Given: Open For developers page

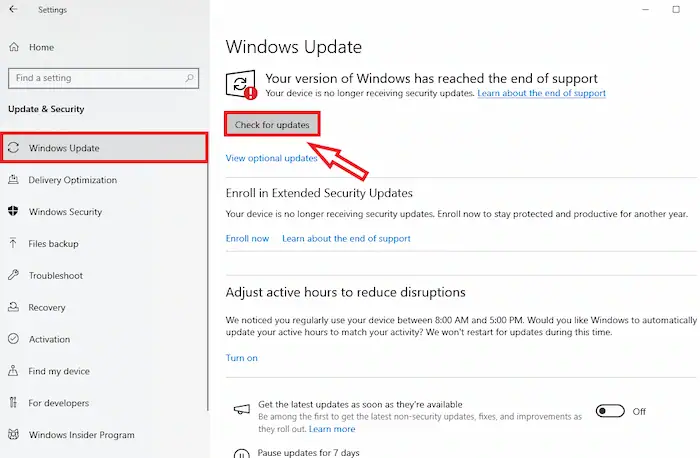Looking at the screenshot, I should [x=58, y=403].
